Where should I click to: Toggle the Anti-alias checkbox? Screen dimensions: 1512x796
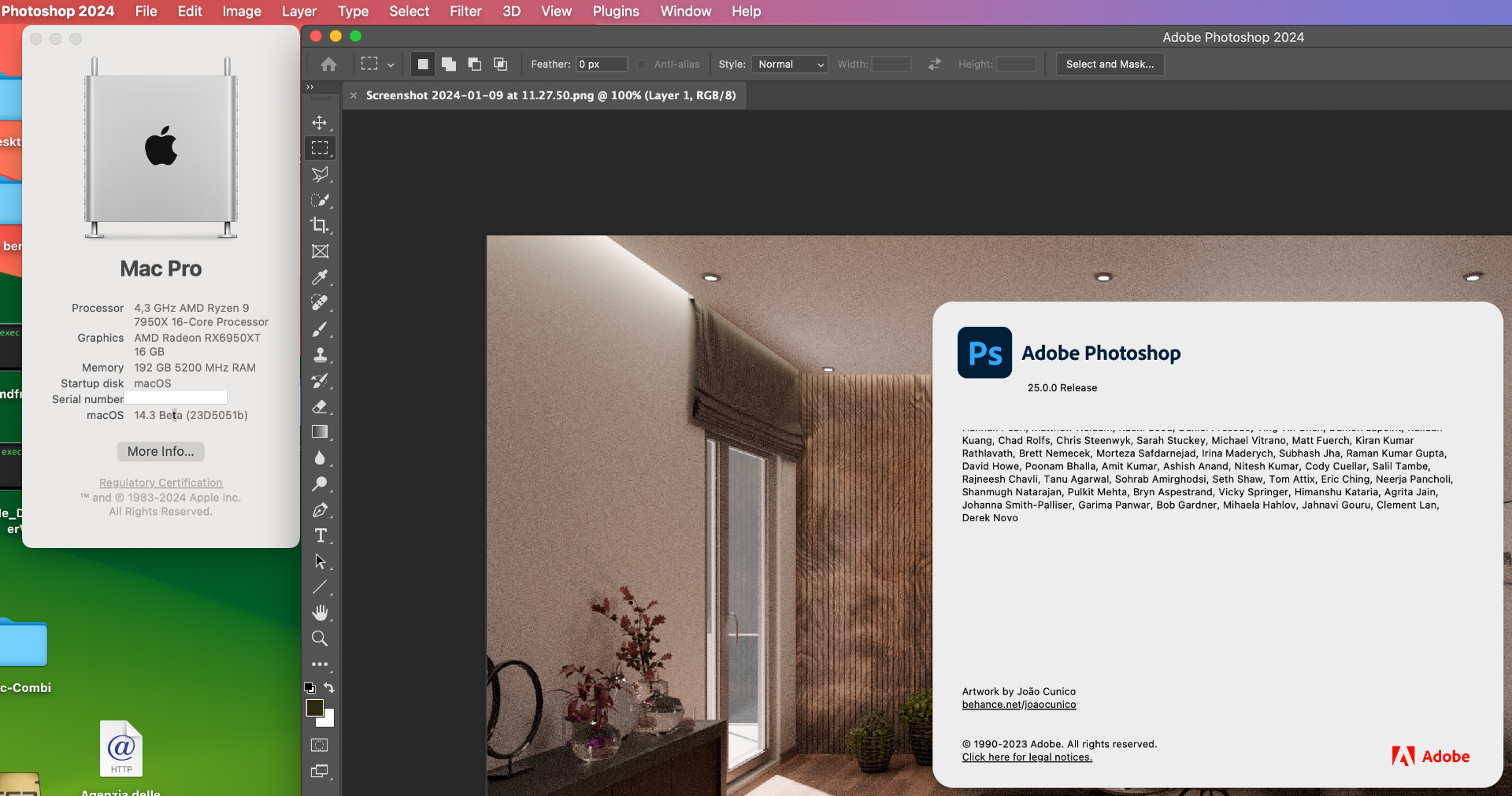642,65
